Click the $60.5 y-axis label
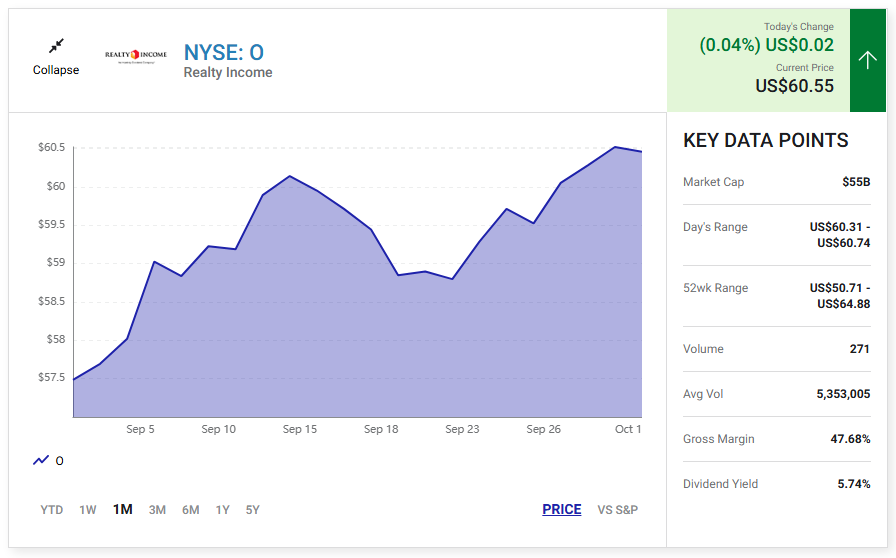This screenshot has height=558, width=896. tap(51, 148)
